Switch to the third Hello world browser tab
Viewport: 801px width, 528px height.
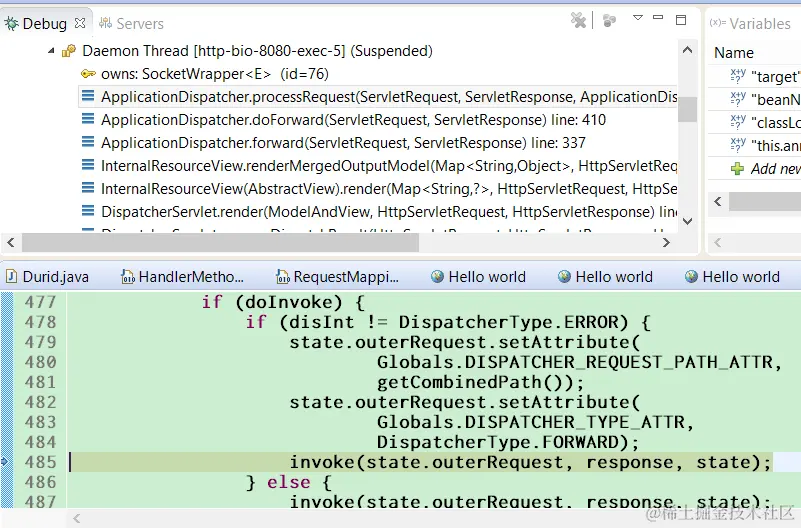click(732, 277)
